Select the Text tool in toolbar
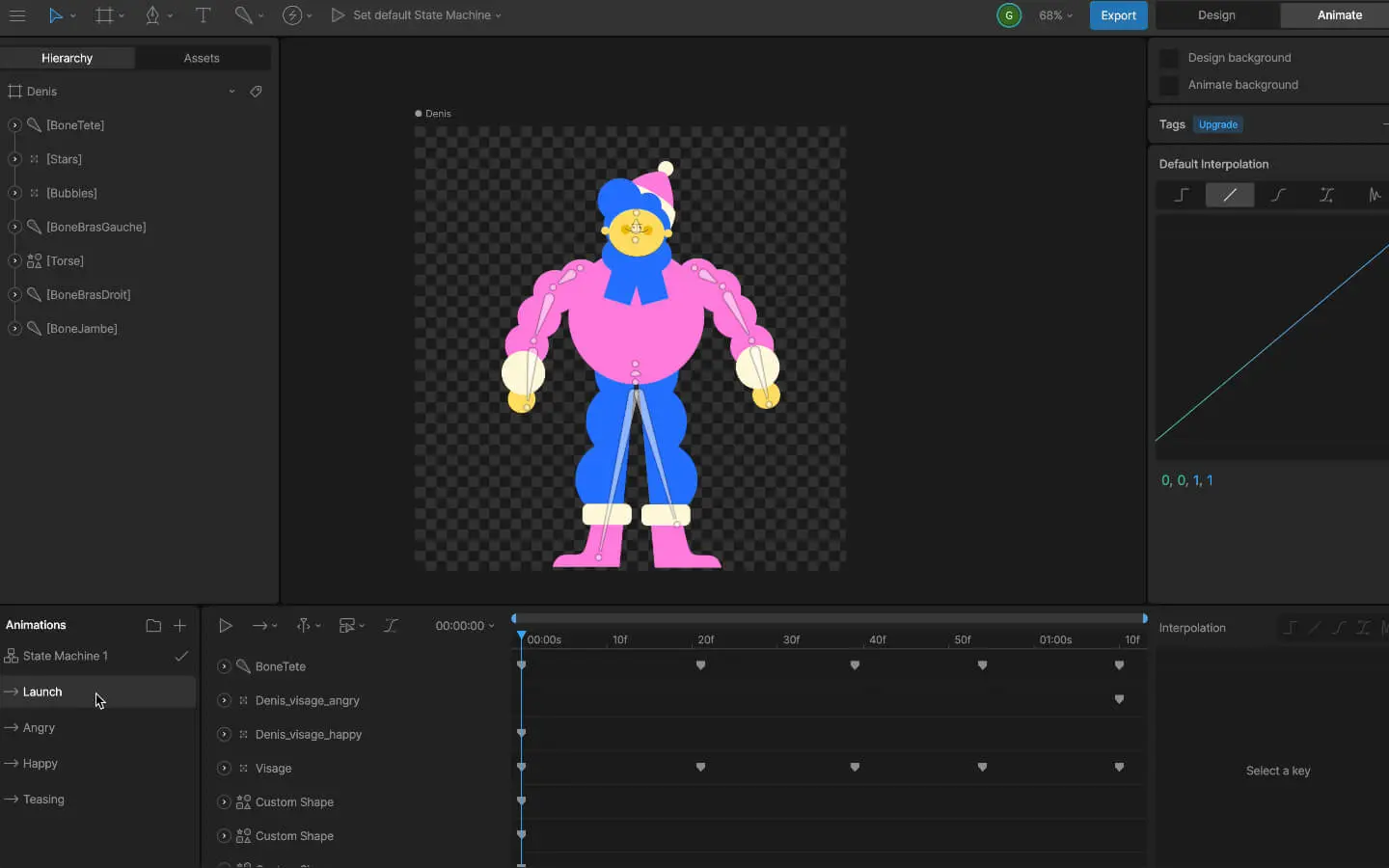Screen dimensions: 1389x868 (x=203, y=15)
